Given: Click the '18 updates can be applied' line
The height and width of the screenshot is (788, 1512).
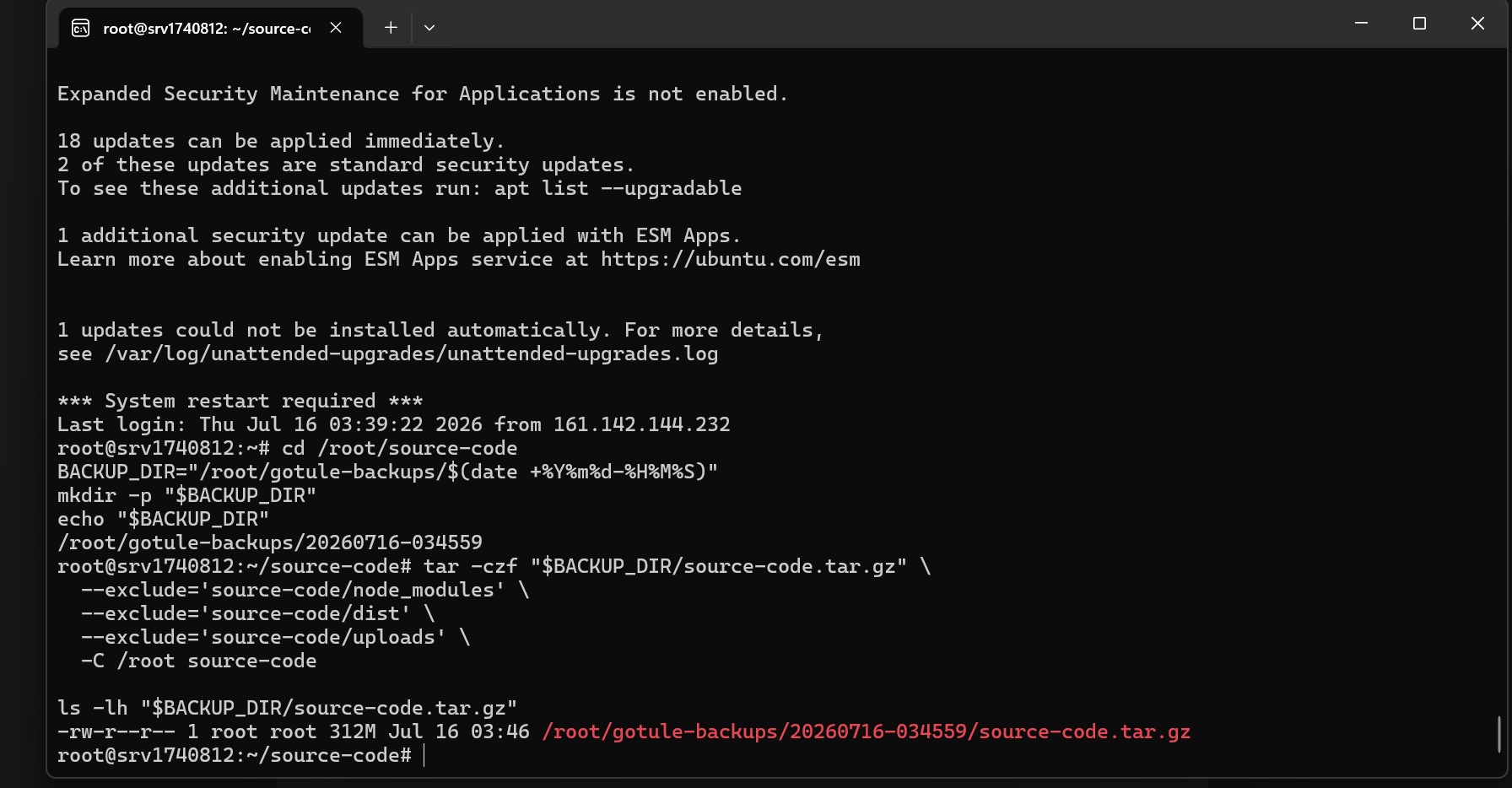Looking at the screenshot, I should pyautogui.click(x=280, y=141).
